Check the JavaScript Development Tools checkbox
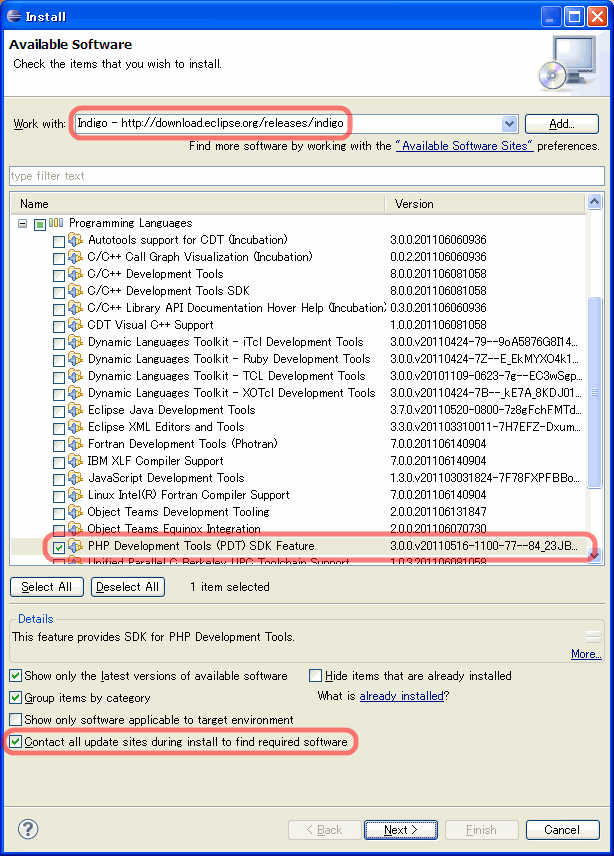 click(x=59, y=480)
